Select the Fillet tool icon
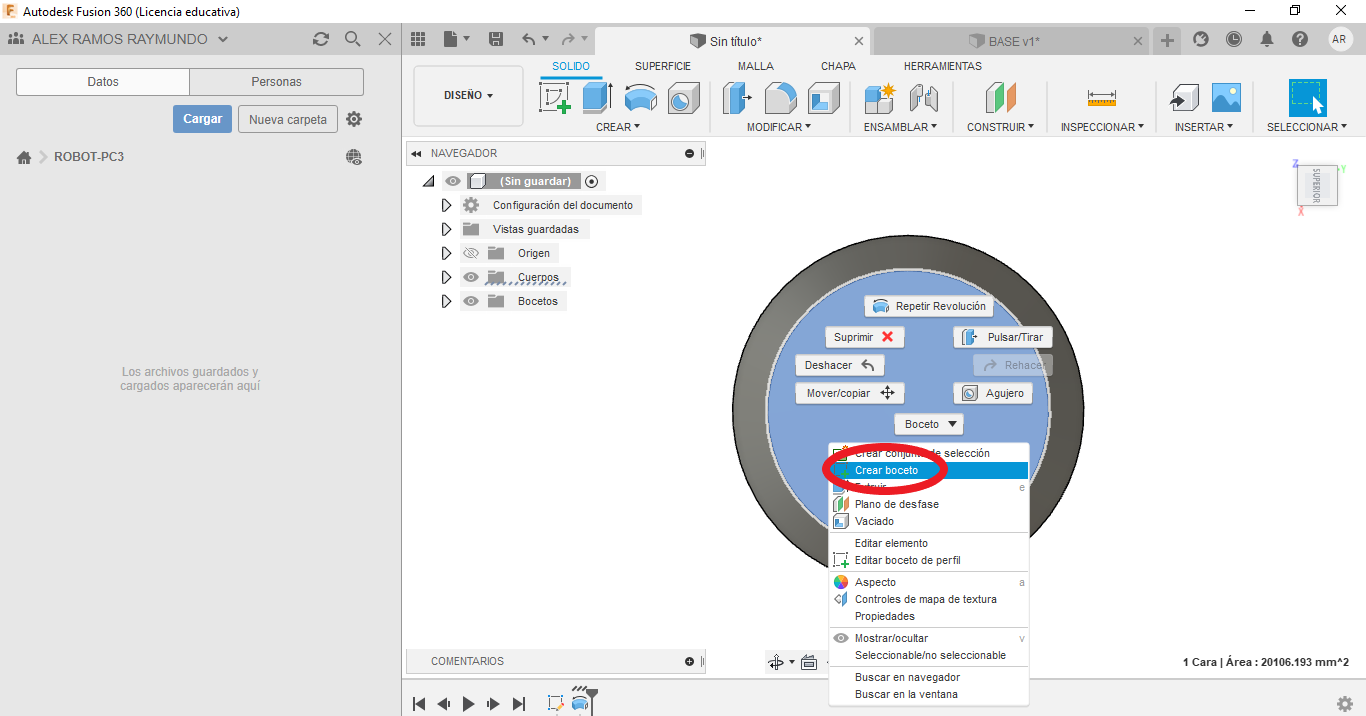Viewport: 1366px width, 716px height. click(781, 98)
